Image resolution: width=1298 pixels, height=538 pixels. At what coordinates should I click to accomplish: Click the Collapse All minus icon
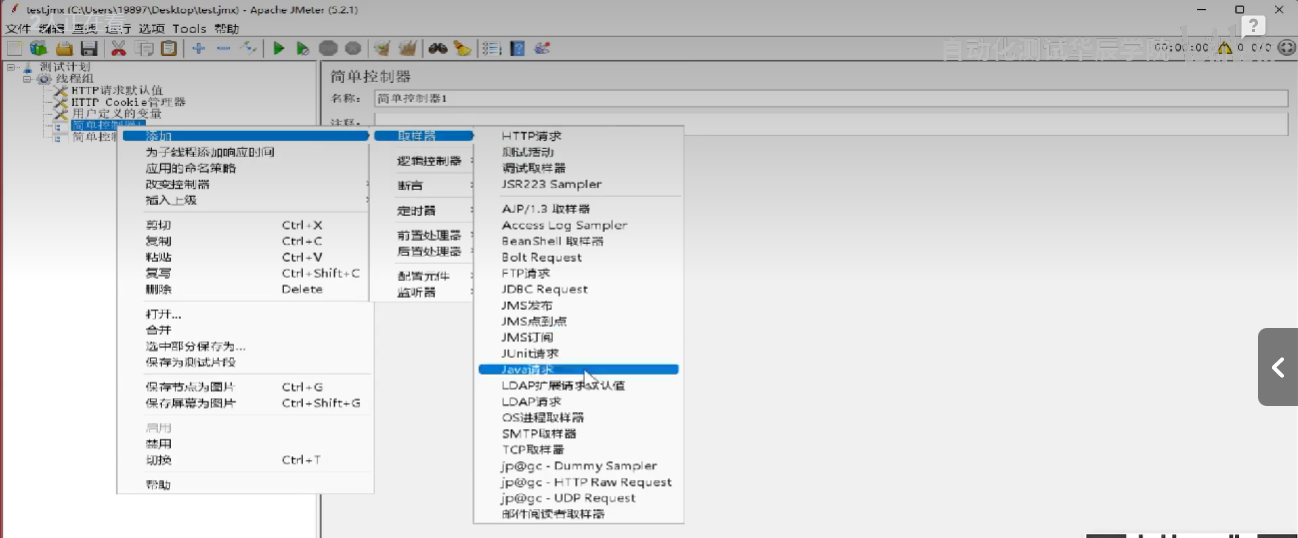pos(224,48)
